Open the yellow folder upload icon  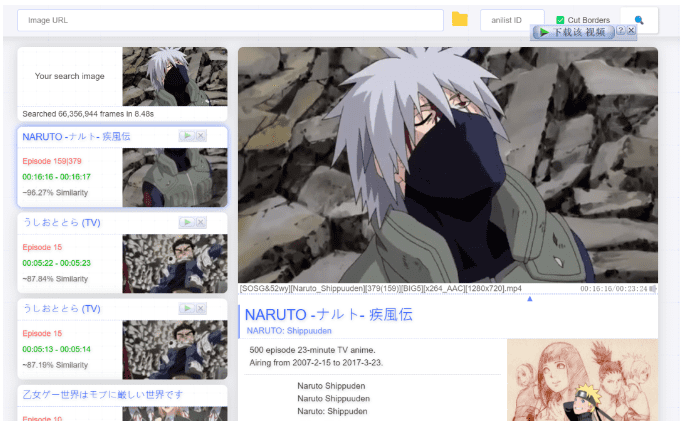pyautogui.click(x=459, y=20)
